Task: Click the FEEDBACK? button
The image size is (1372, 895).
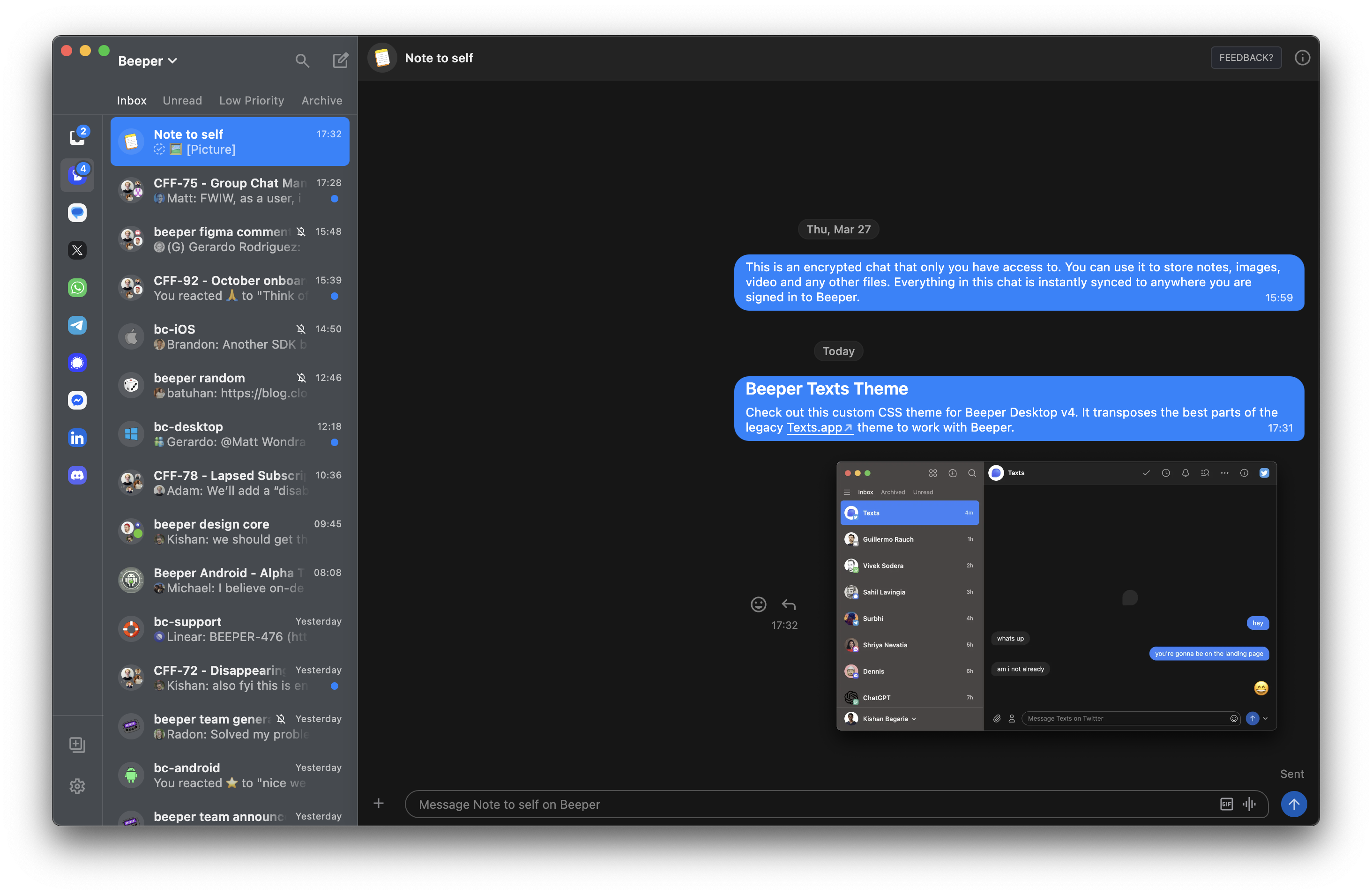Action: click(1246, 58)
